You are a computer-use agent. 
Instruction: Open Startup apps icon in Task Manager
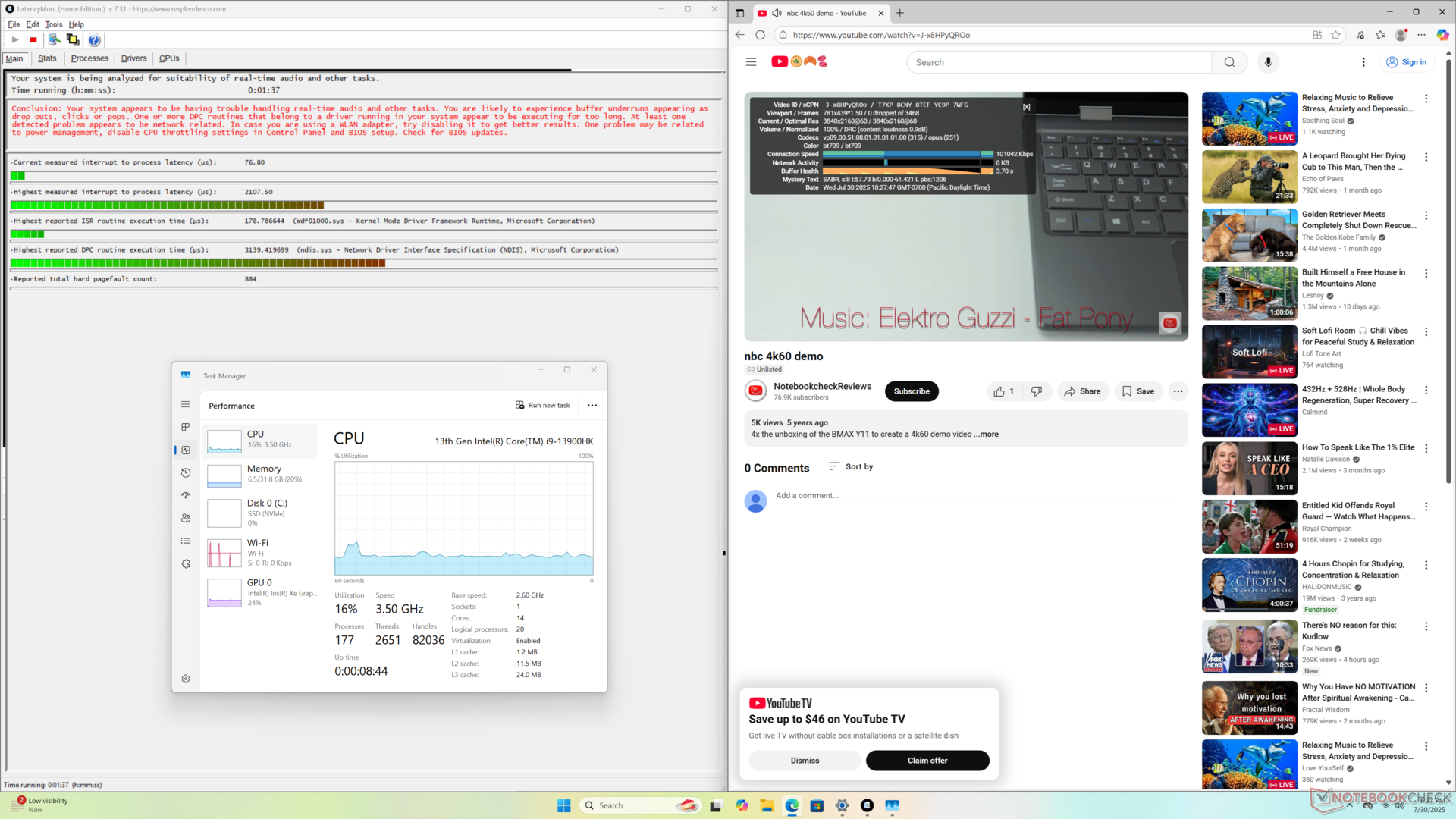(x=186, y=495)
